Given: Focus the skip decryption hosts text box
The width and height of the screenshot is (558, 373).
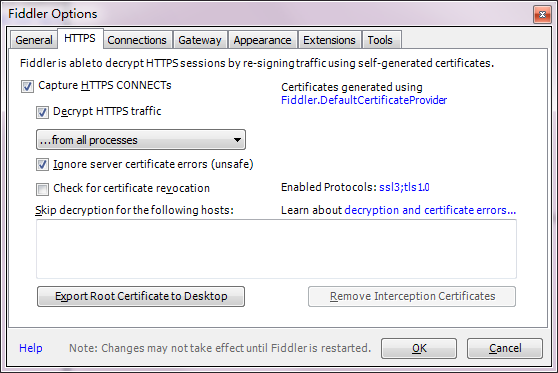Looking at the screenshot, I should [277, 249].
